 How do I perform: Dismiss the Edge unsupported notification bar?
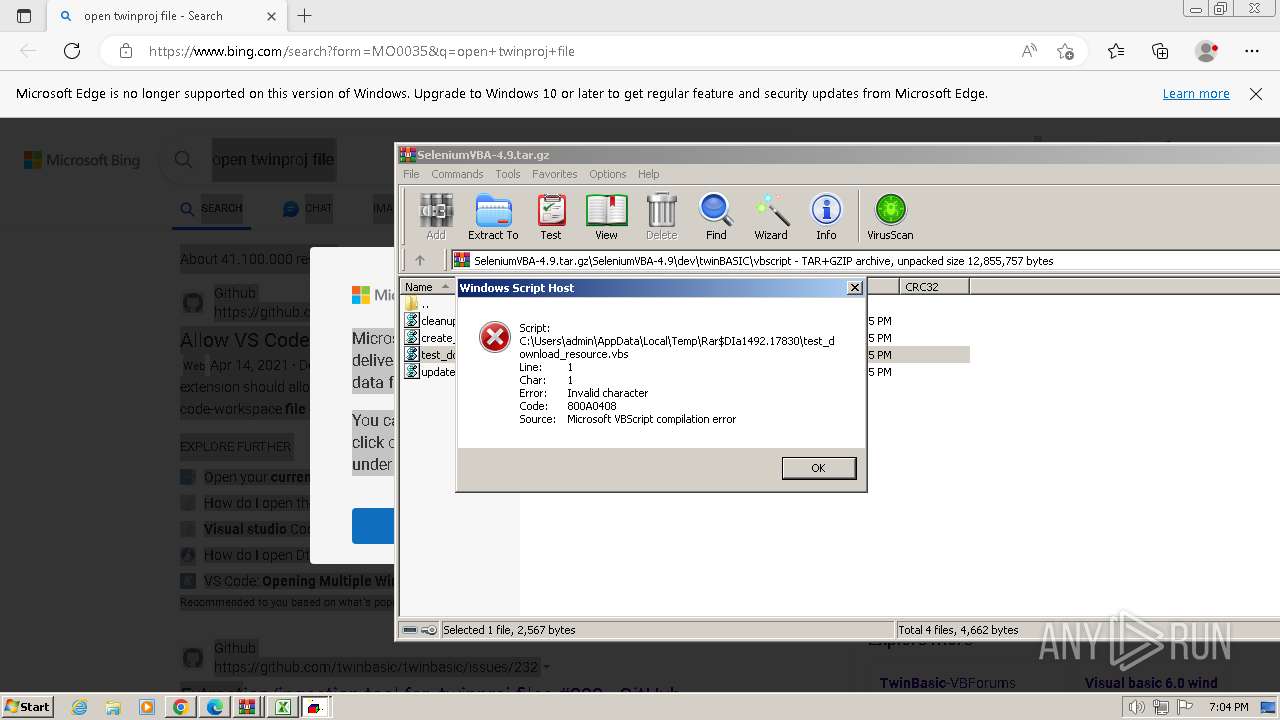click(1256, 94)
